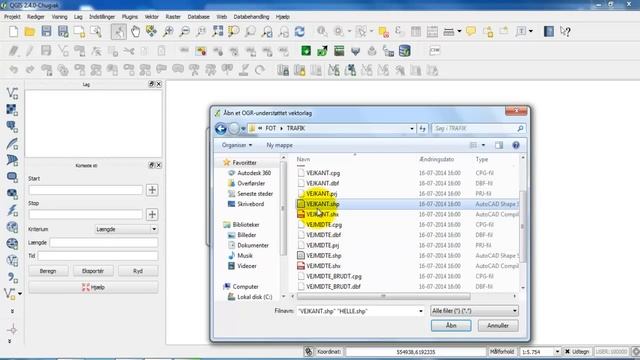Open the Text Annotation dropdown arrow
This screenshot has width=640, height=360.
[531, 31]
